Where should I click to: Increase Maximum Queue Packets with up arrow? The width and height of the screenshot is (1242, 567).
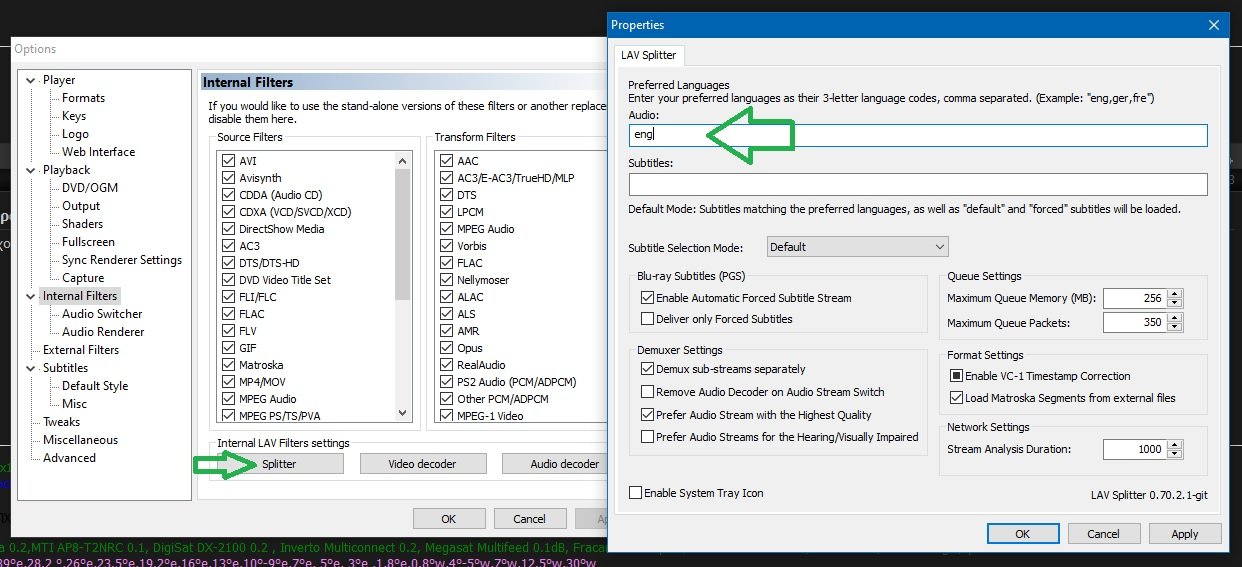pos(1175,318)
